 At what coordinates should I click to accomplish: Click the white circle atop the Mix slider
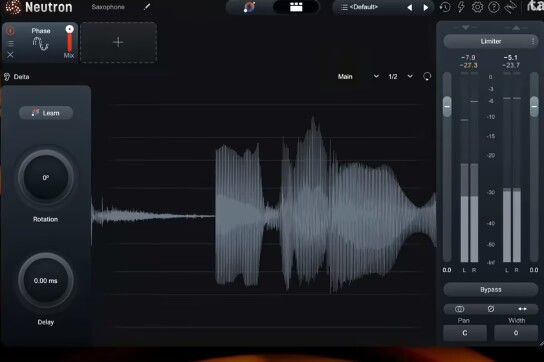click(x=70, y=29)
